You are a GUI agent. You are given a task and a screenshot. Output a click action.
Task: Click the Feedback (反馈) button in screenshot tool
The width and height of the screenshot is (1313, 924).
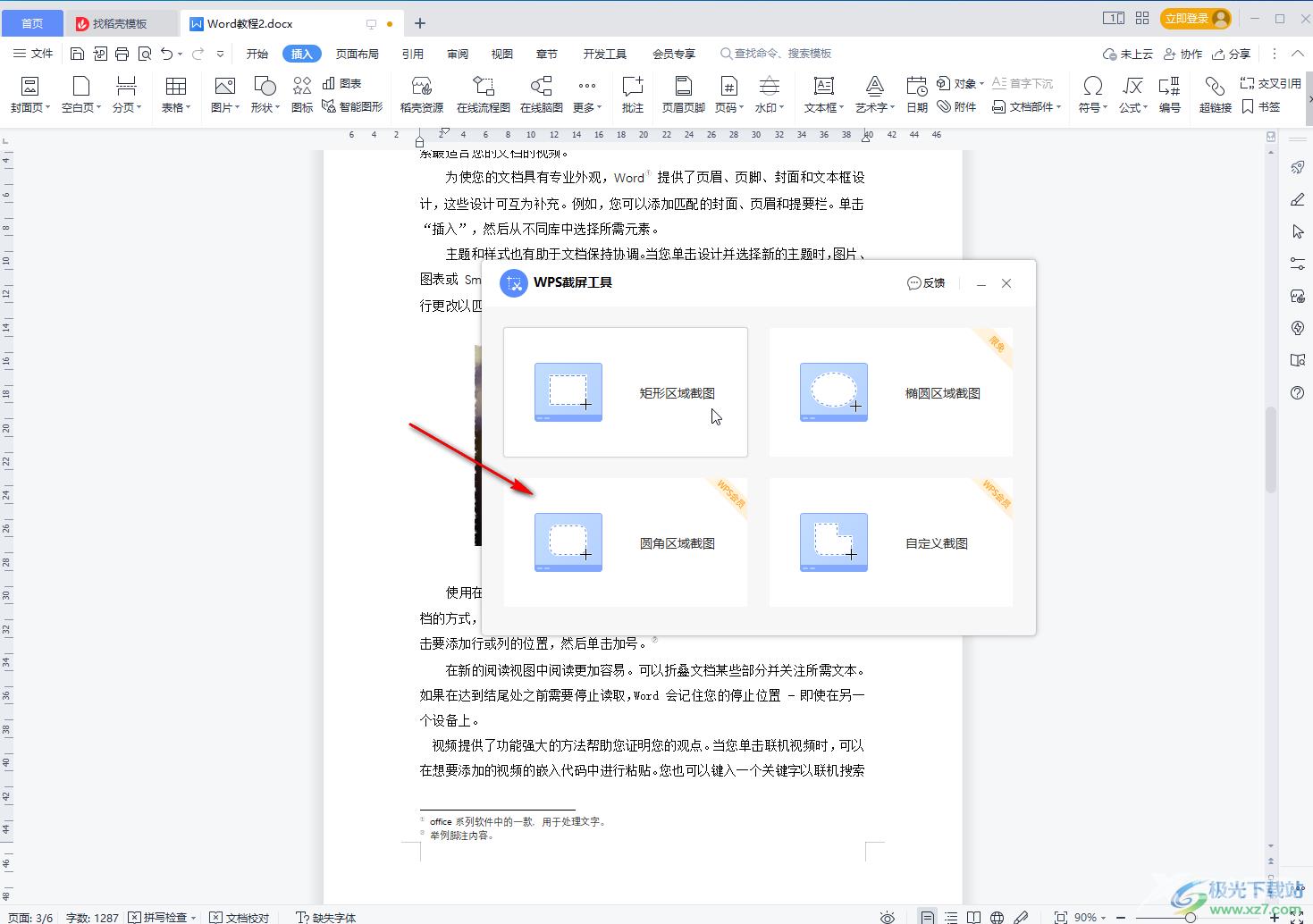pos(926,283)
